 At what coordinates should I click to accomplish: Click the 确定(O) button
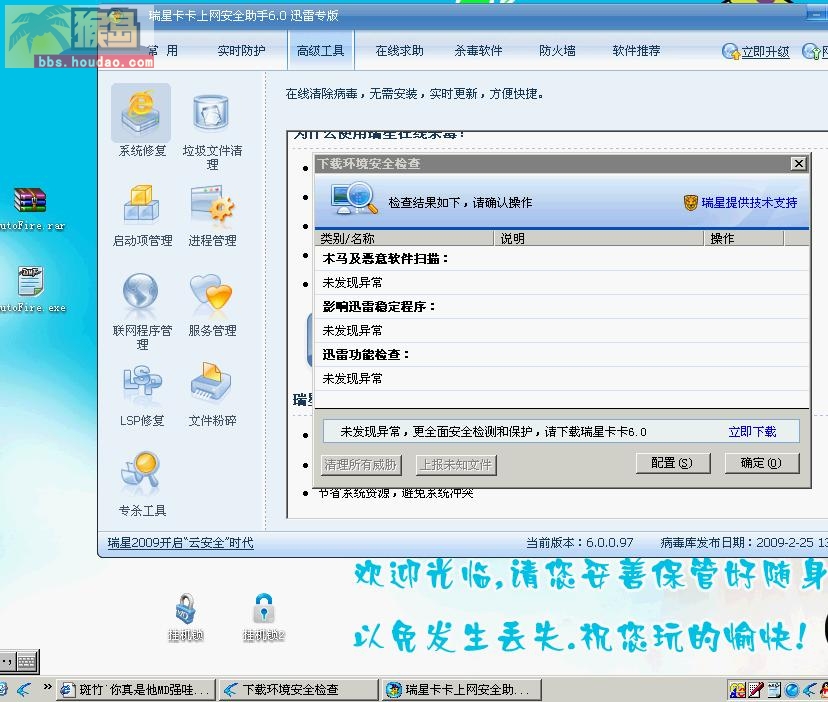[x=761, y=463]
